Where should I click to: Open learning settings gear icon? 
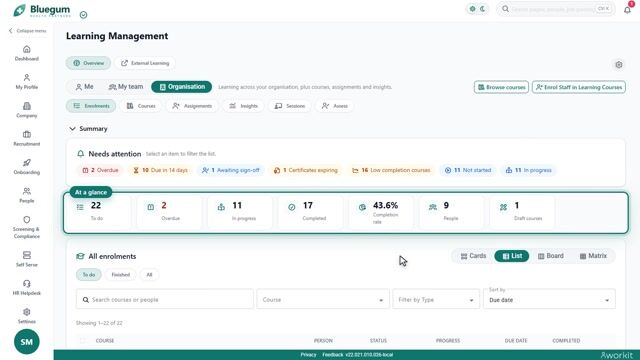[x=619, y=64]
